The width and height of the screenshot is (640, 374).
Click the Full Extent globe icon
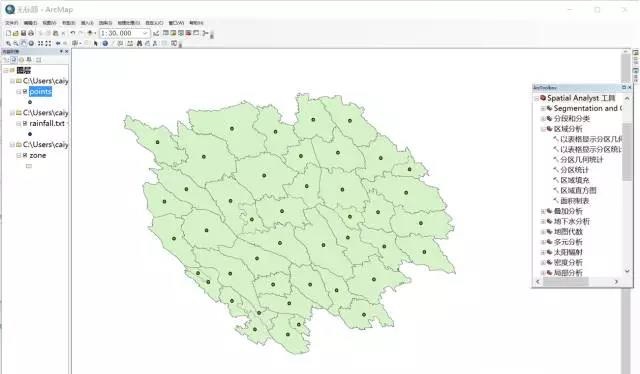(x=31, y=43)
